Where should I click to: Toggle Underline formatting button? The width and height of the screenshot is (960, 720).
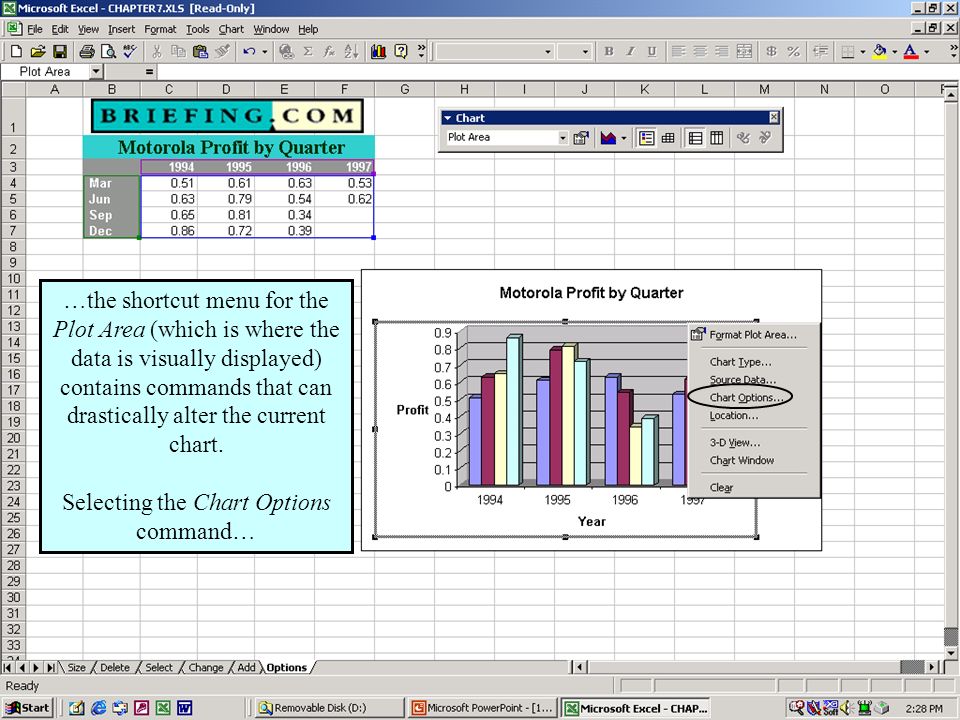pos(652,51)
